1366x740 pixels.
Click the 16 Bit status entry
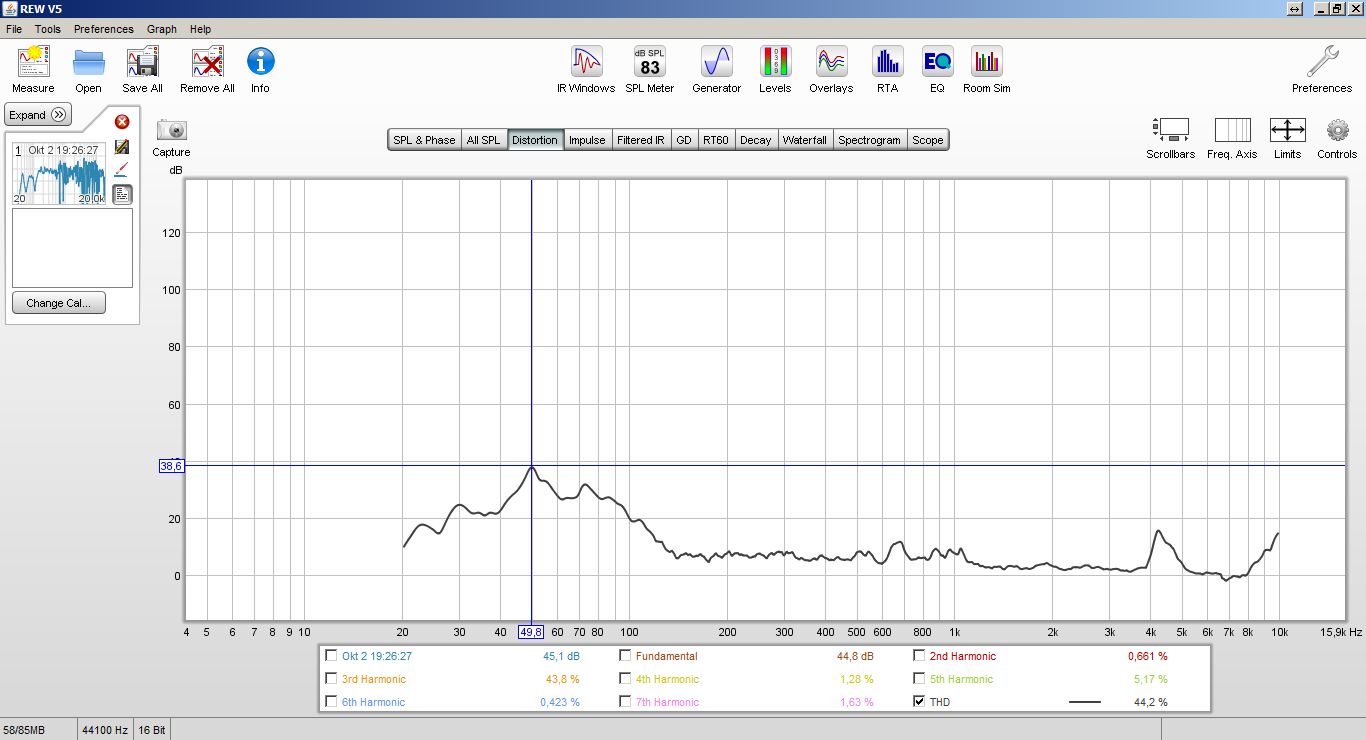click(x=152, y=730)
